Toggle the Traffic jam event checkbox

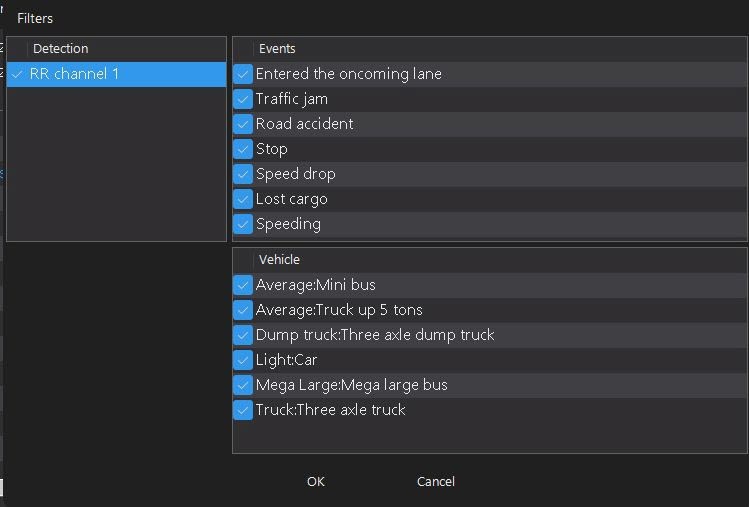243,99
